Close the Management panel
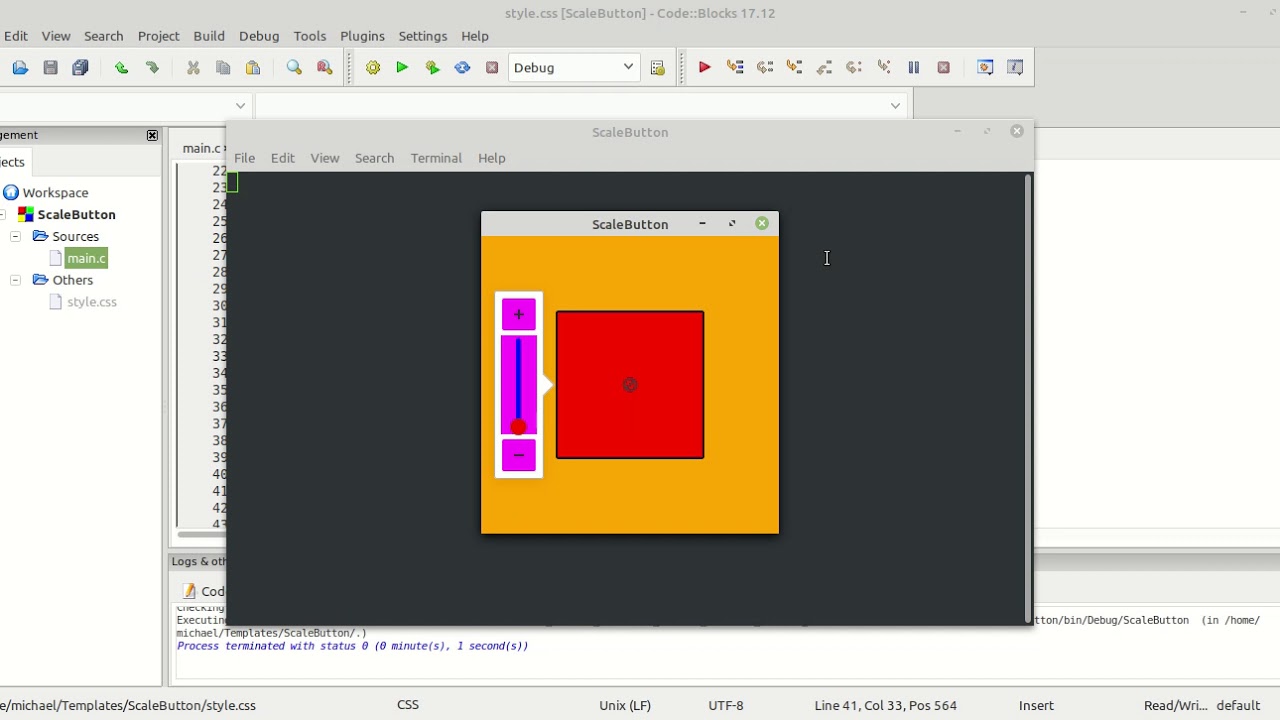1280x720 pixels. (x=152, y=135)
